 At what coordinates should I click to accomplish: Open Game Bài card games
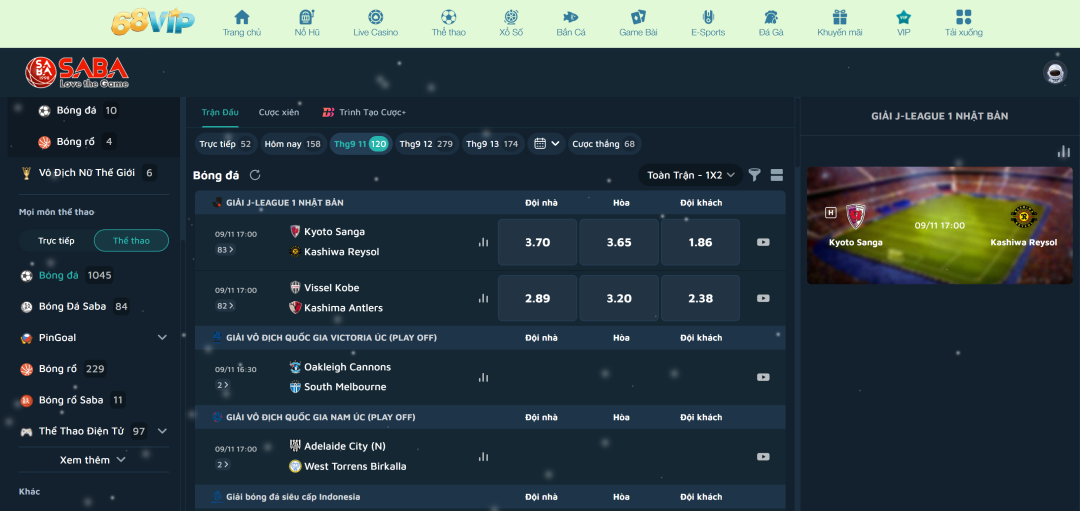point(638,23)
